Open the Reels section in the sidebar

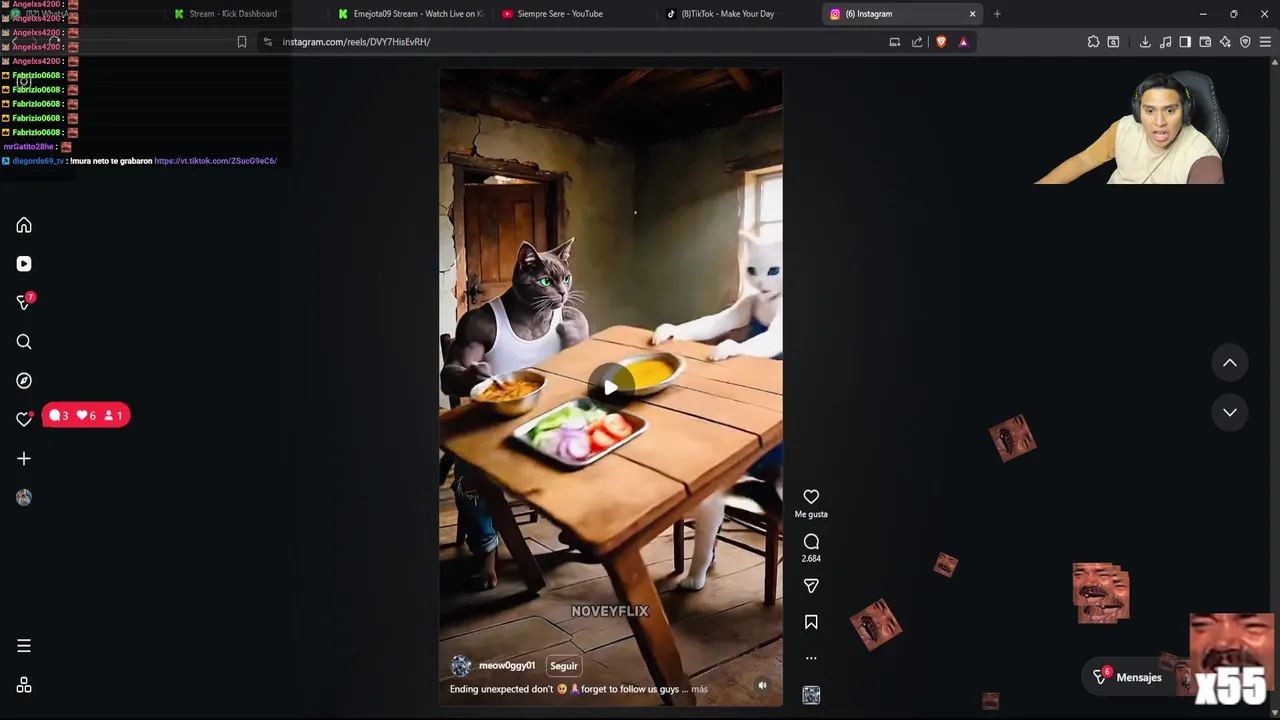[x=24, y=264]
